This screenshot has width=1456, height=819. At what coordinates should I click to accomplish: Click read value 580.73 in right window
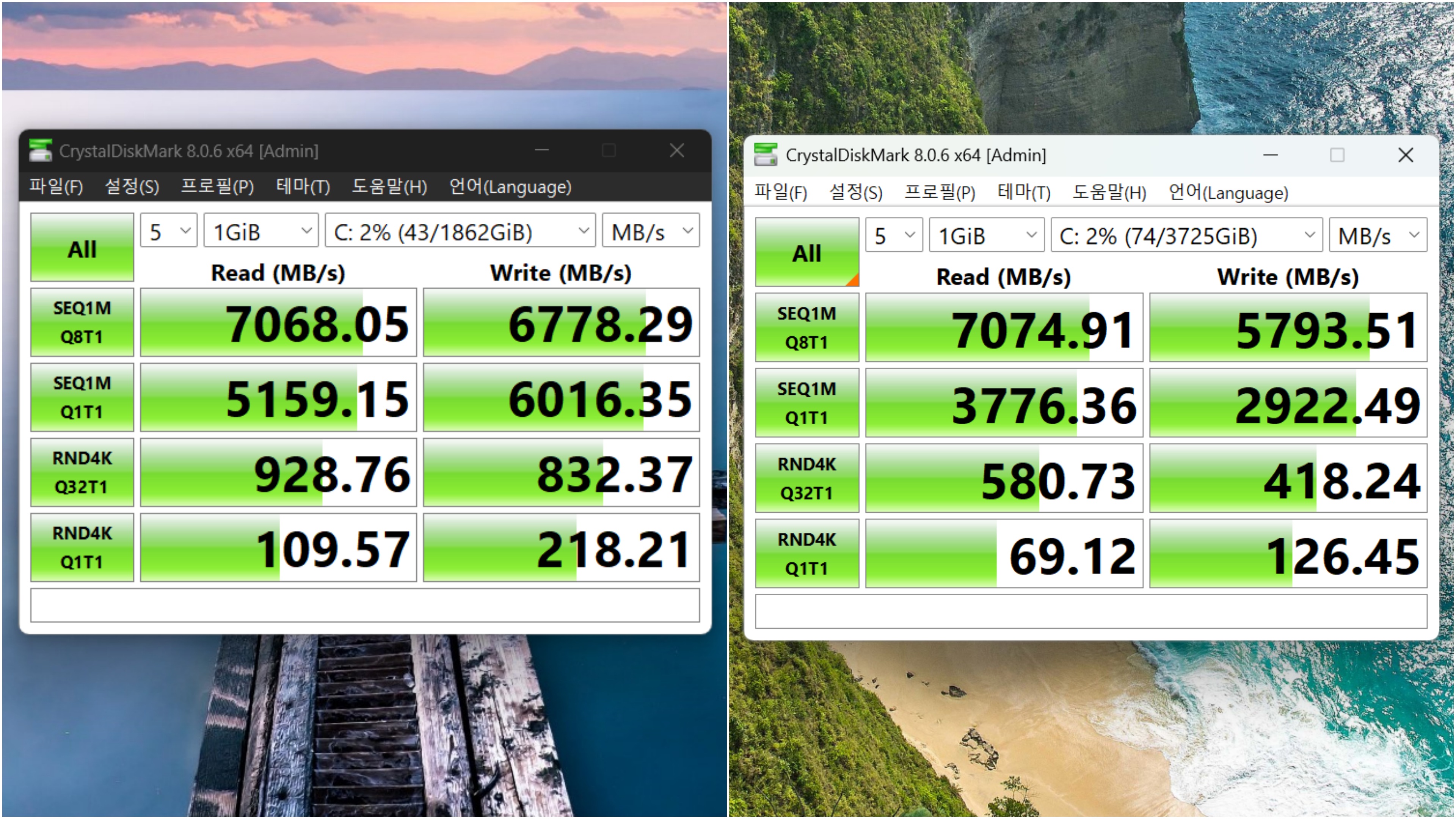point(1004,478)
